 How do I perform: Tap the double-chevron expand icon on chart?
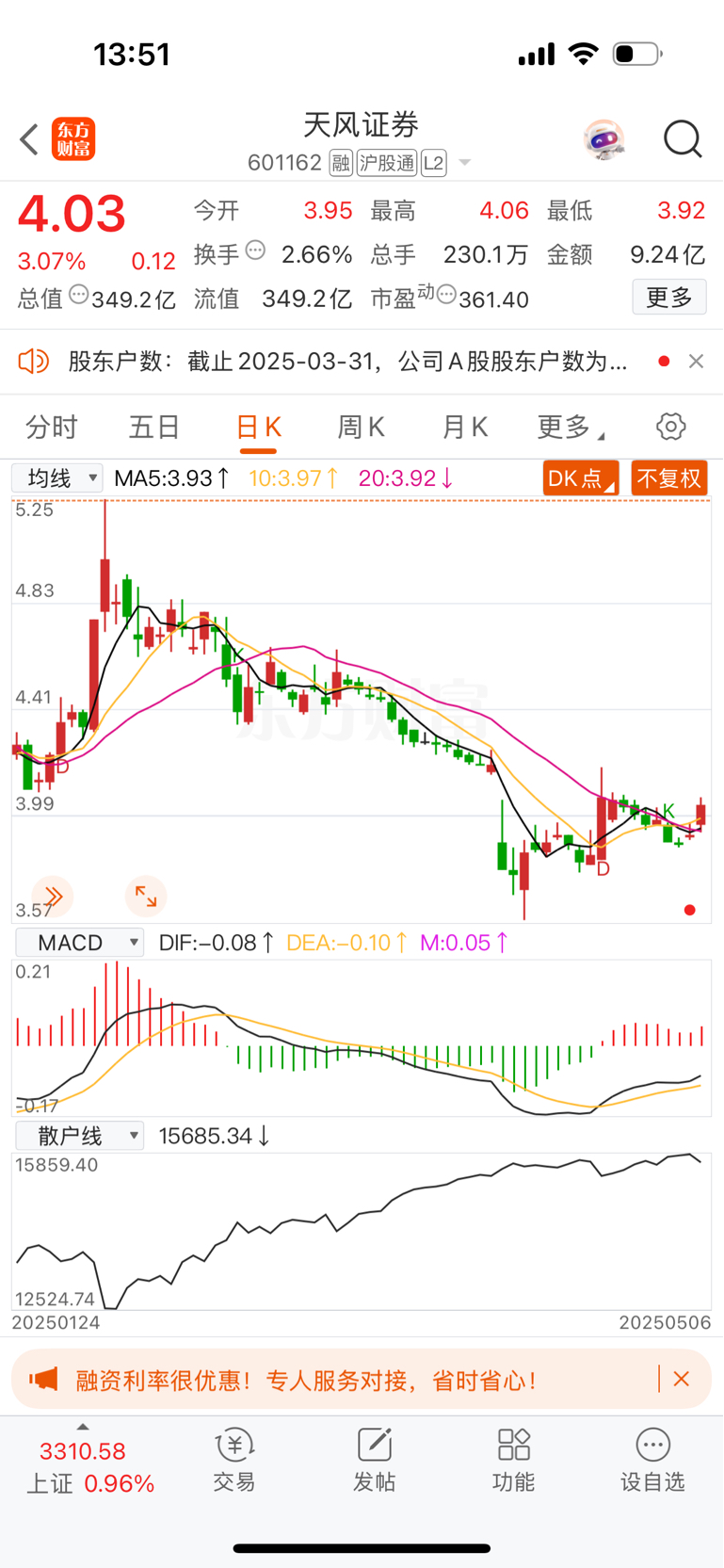click(52, 896)
